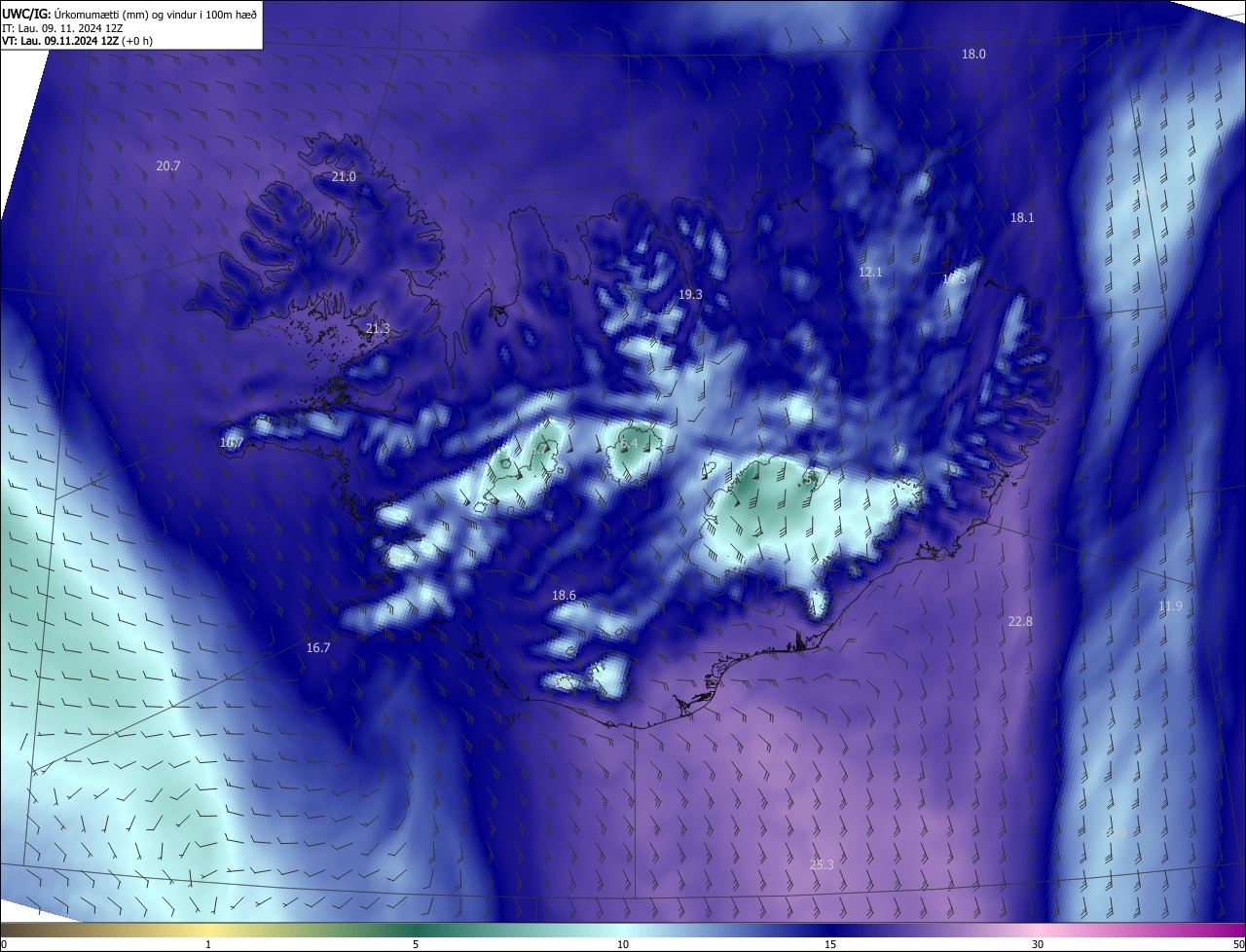Click the 6.4 value on the glacier
Image resolution: width=1246 pixels, height=952 pixels.
click(x=629, y=444)
